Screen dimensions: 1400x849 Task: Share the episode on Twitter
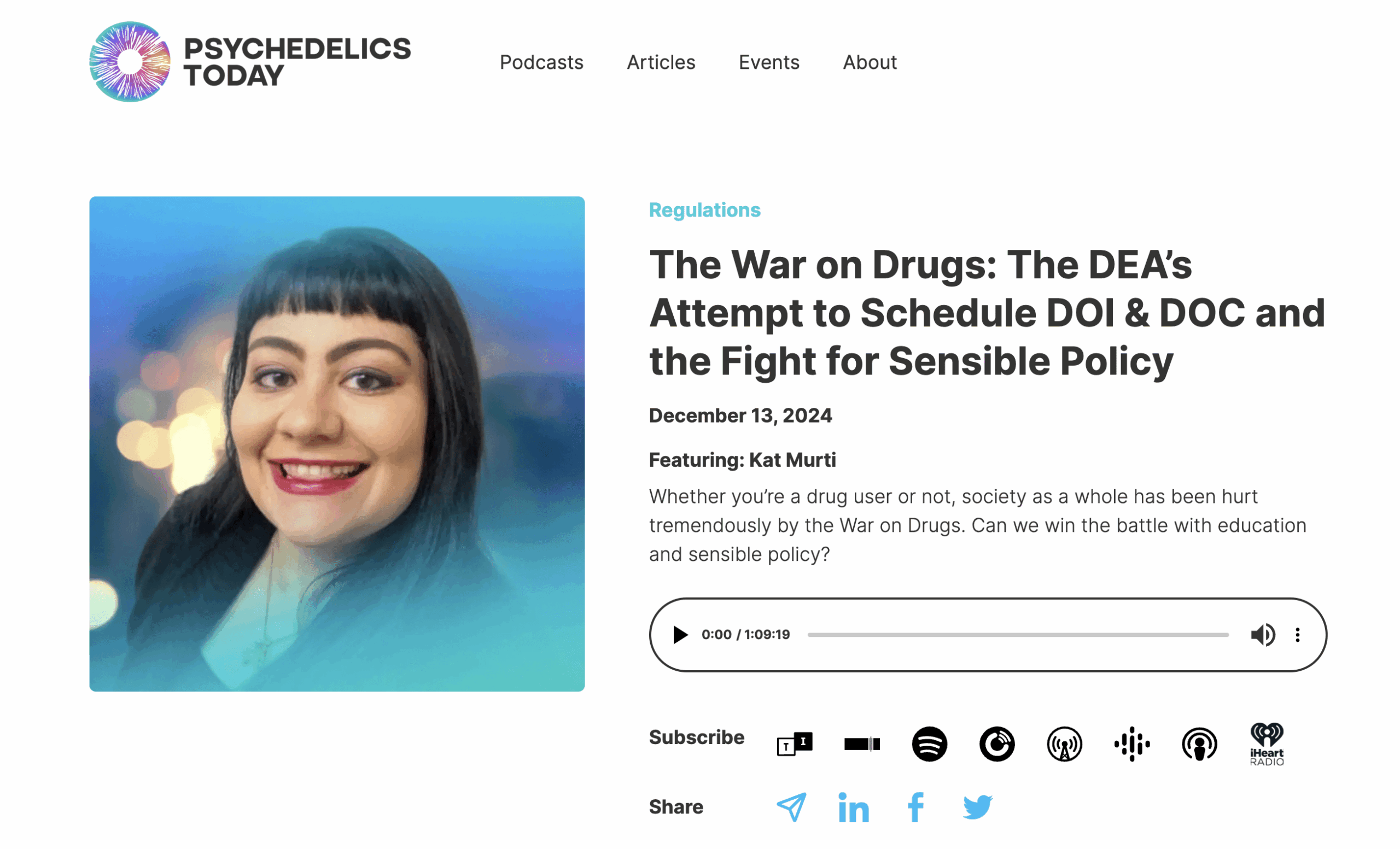[978, 807]
